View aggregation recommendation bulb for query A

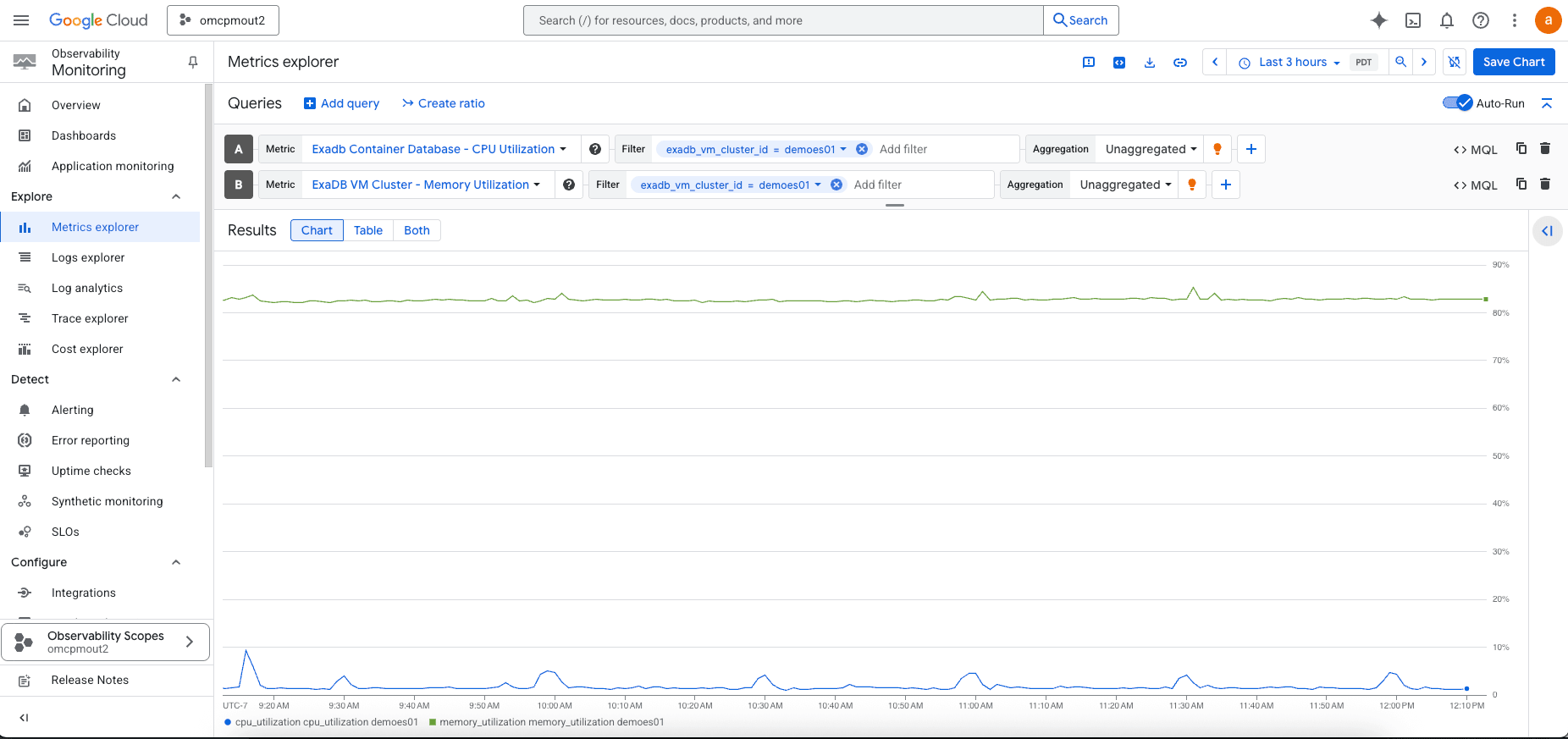[x=1217, y=149]
